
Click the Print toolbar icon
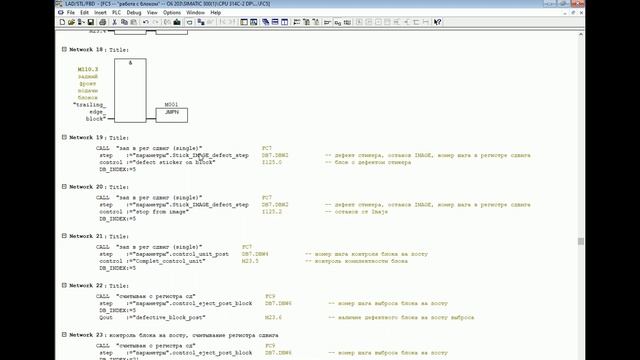point(102,22)
